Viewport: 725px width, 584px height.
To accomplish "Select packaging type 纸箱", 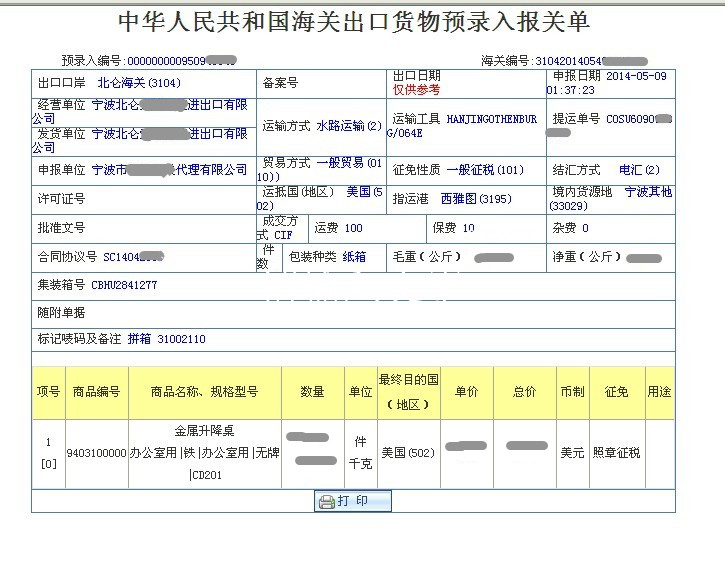I will (354, 257).
